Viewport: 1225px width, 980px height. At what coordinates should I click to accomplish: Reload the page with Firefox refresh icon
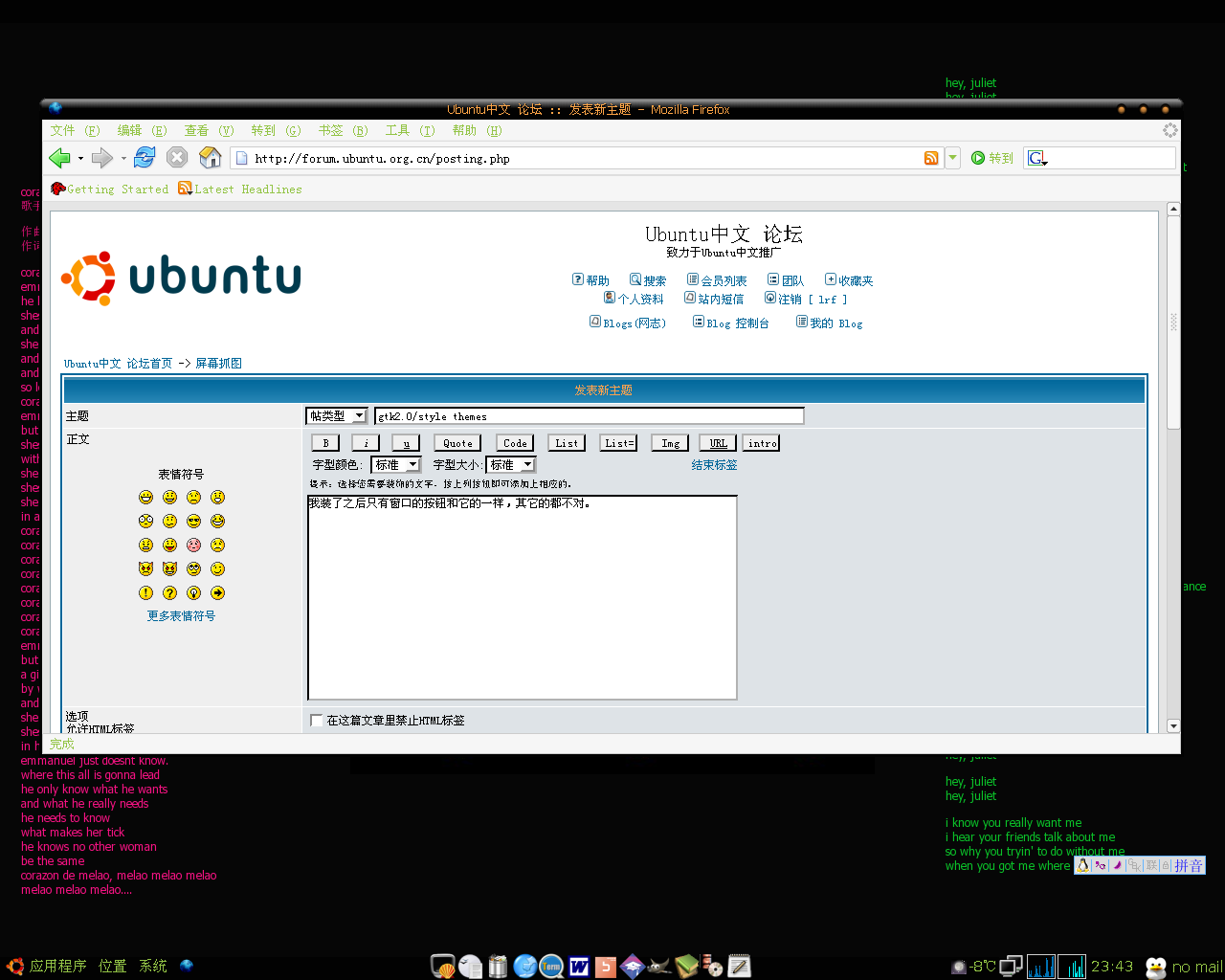point(145,157)
